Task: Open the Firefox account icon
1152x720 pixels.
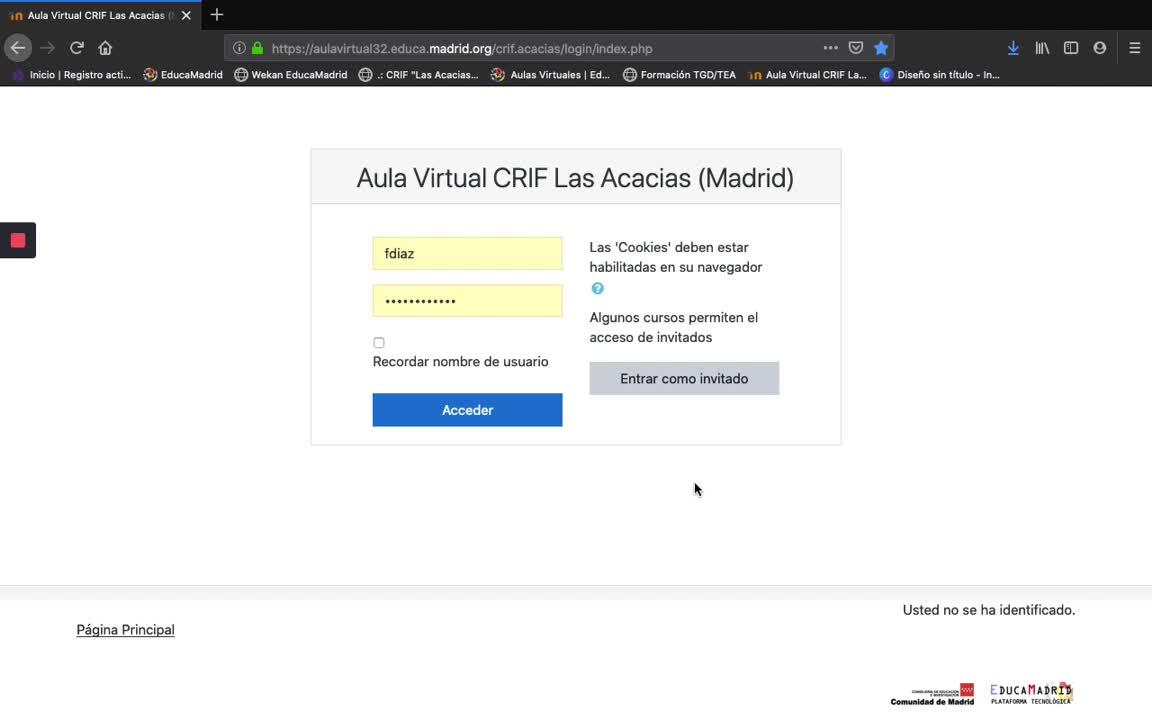Action: coord(1099,48)
